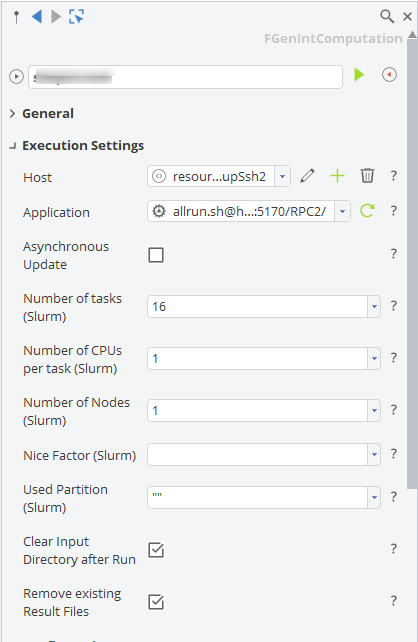Delete Host with the trash icon

pos(367,176)
